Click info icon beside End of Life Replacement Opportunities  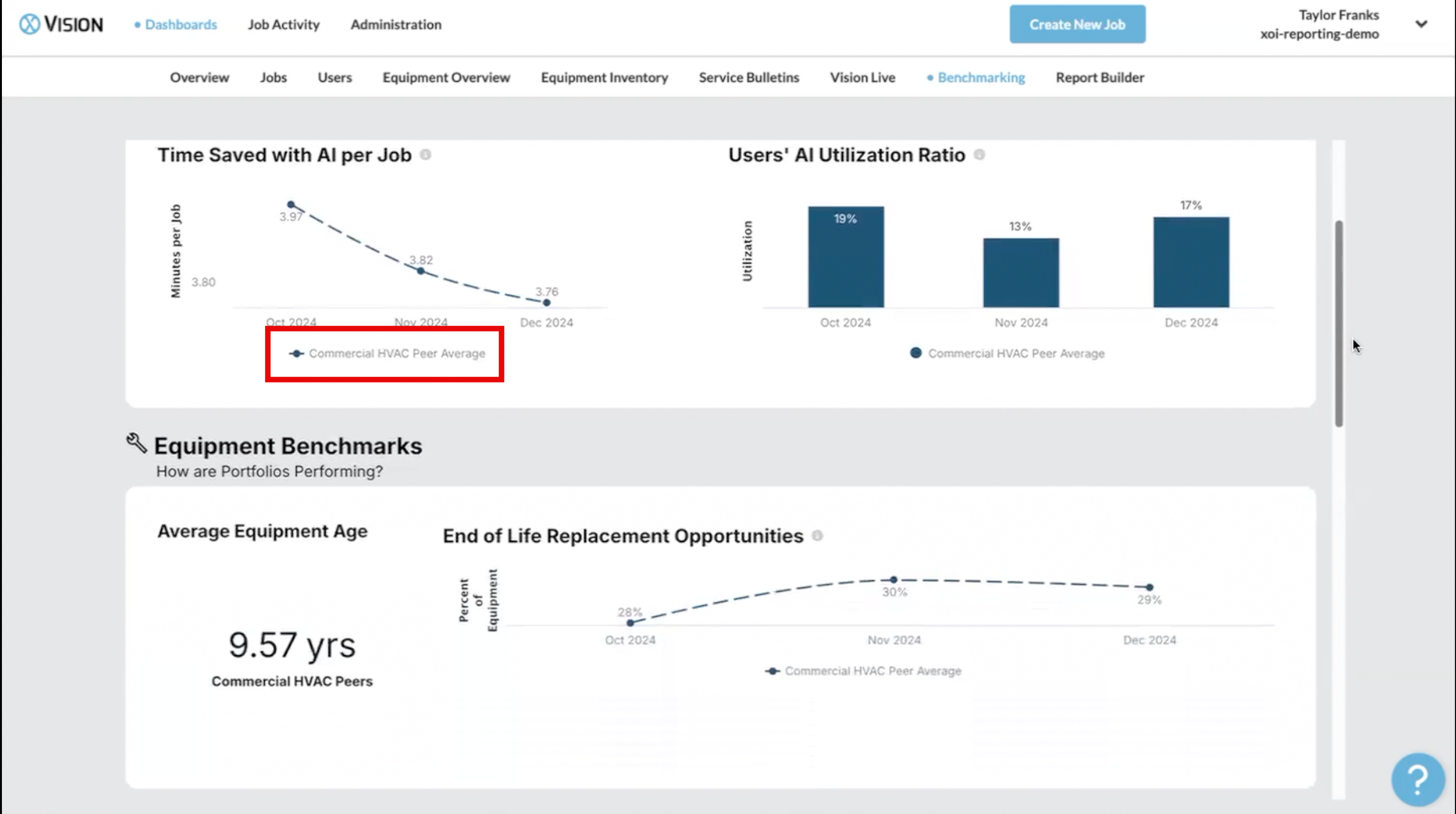pos(817,535)
